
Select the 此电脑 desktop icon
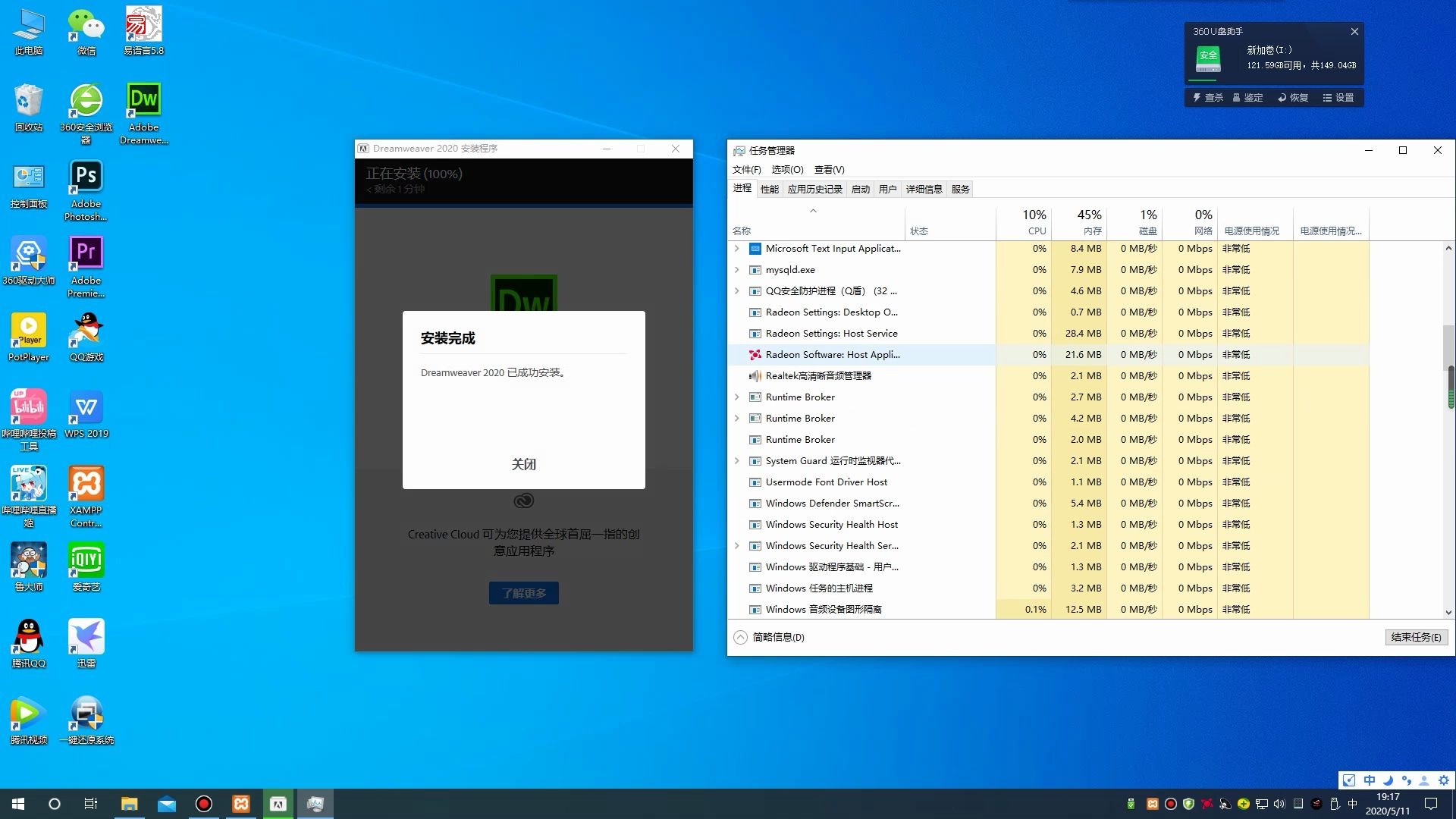pyautogui.click(x=29, y=33)
